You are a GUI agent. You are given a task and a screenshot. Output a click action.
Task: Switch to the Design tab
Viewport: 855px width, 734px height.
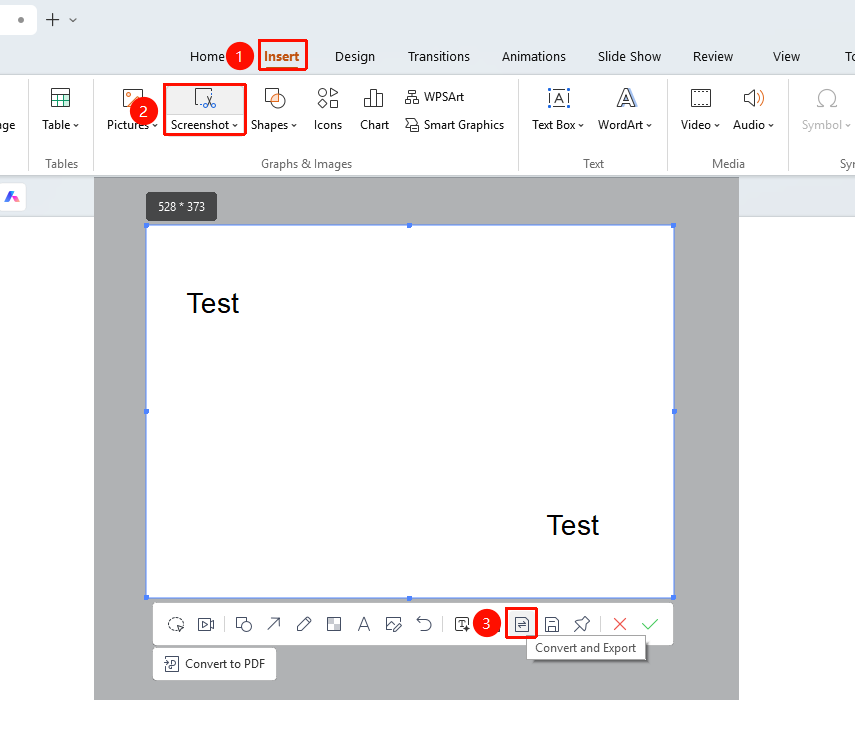point(355,57)
